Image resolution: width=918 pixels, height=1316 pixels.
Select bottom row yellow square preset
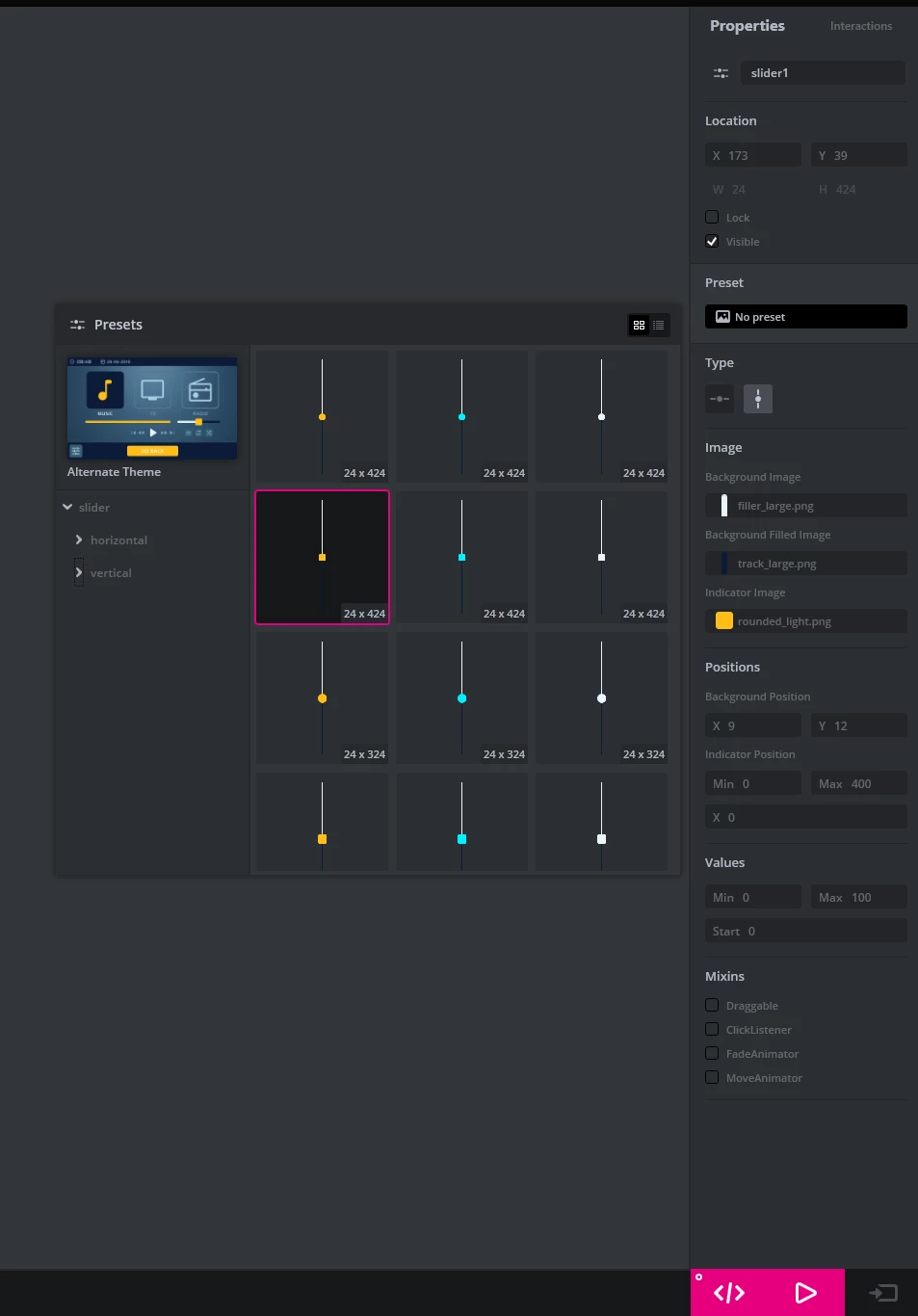click(x=322, y=824)
